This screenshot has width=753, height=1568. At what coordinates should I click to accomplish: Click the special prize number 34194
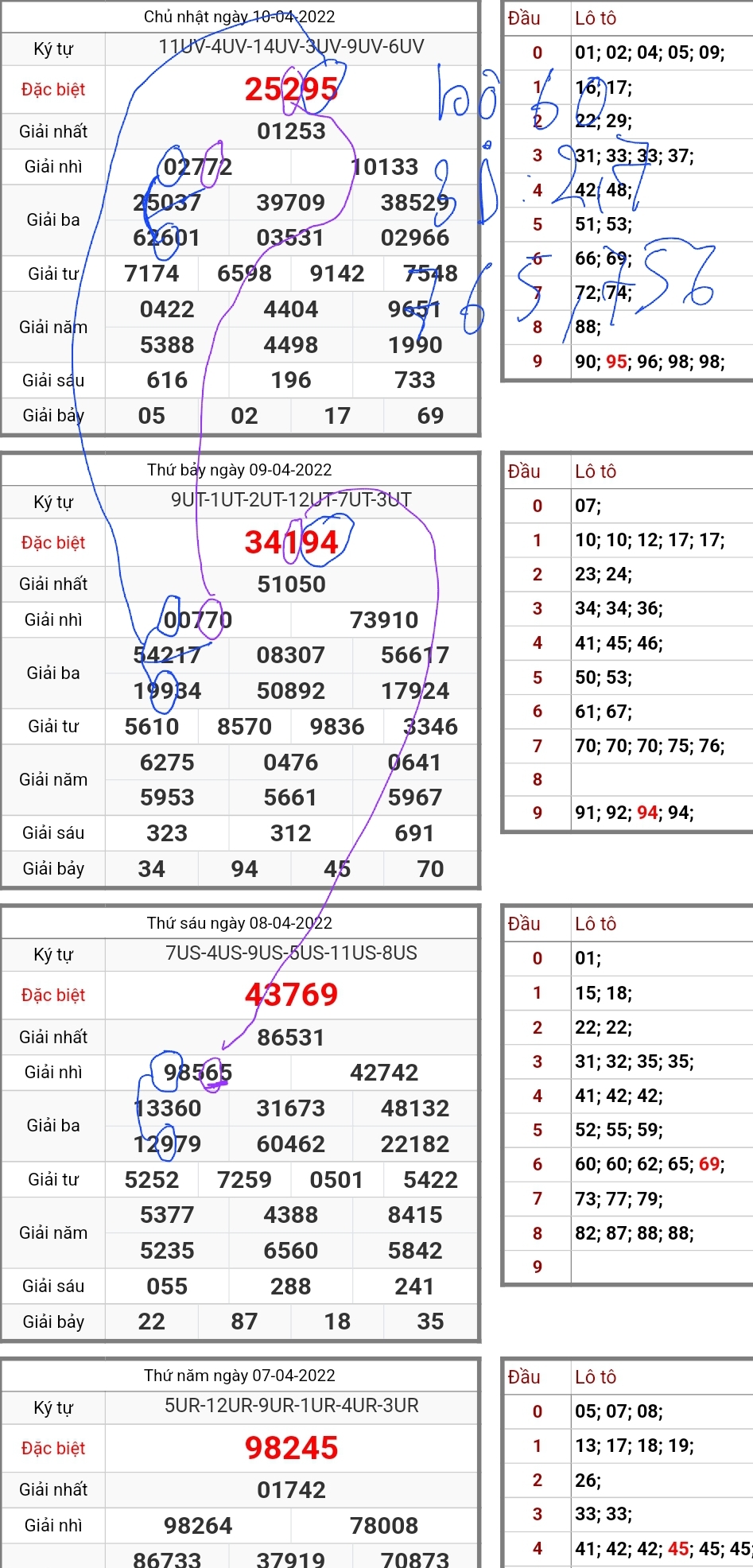point(292,542)
